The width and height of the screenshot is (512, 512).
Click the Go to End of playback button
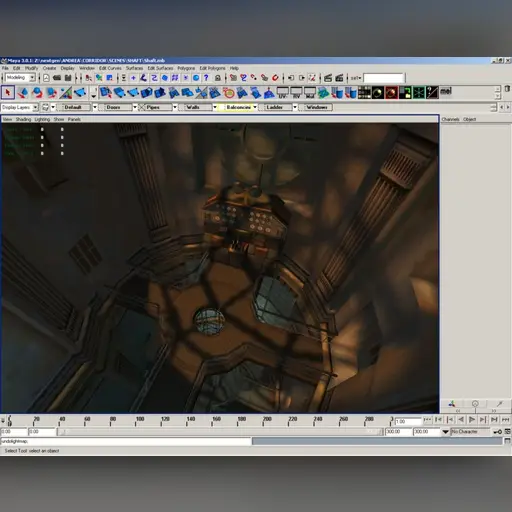tap(506, 420)
